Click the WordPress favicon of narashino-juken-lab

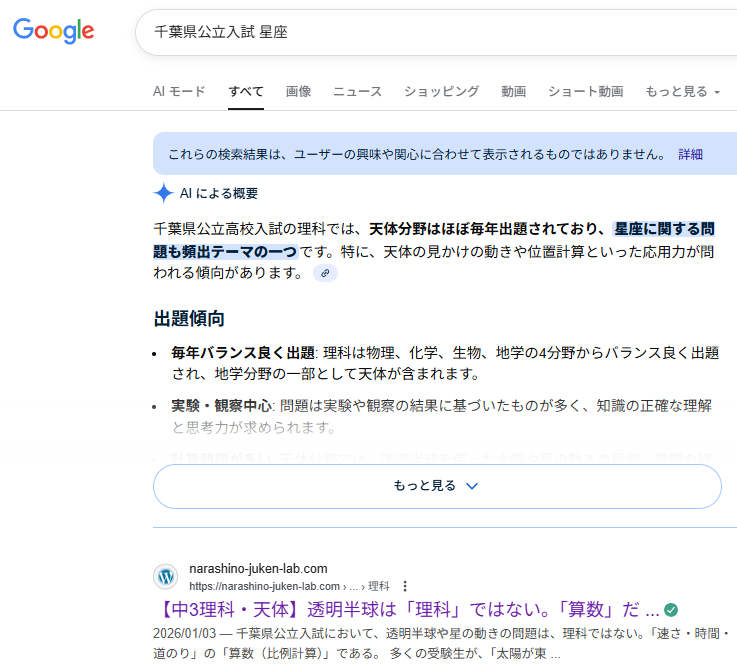click(x=166, y=577)
